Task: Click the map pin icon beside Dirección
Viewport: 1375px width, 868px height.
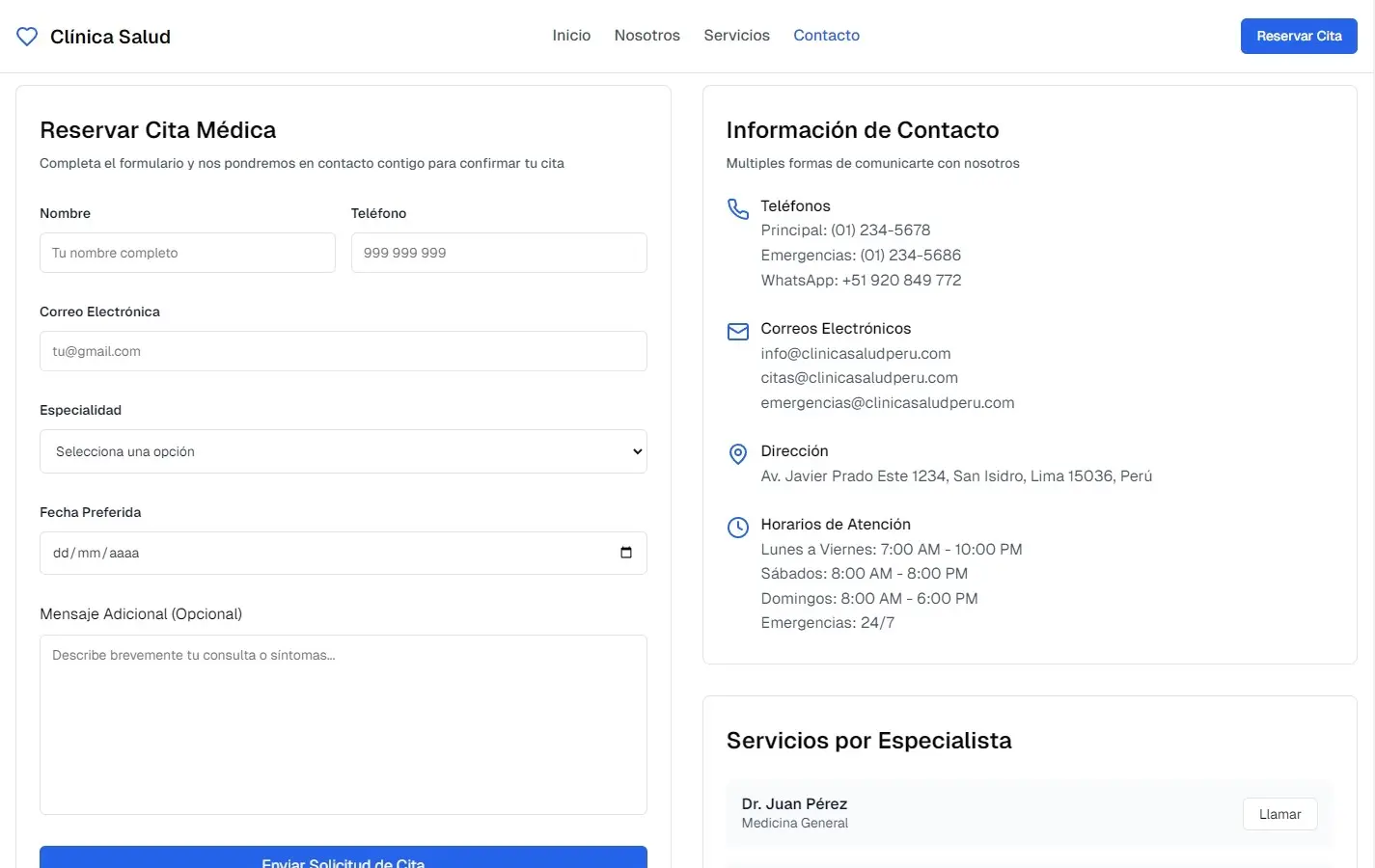Action: pyautogui.click(x=738, y=454)
